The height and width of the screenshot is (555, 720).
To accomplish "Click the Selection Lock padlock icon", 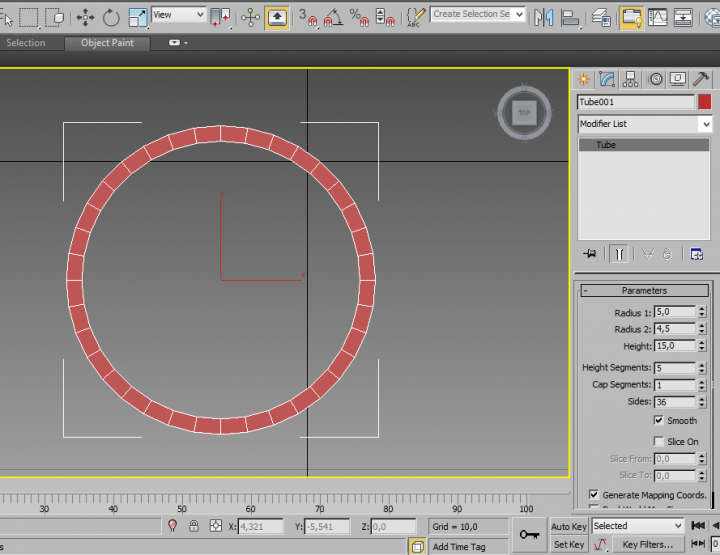I will pyautogui.click(x=193, y=526).
